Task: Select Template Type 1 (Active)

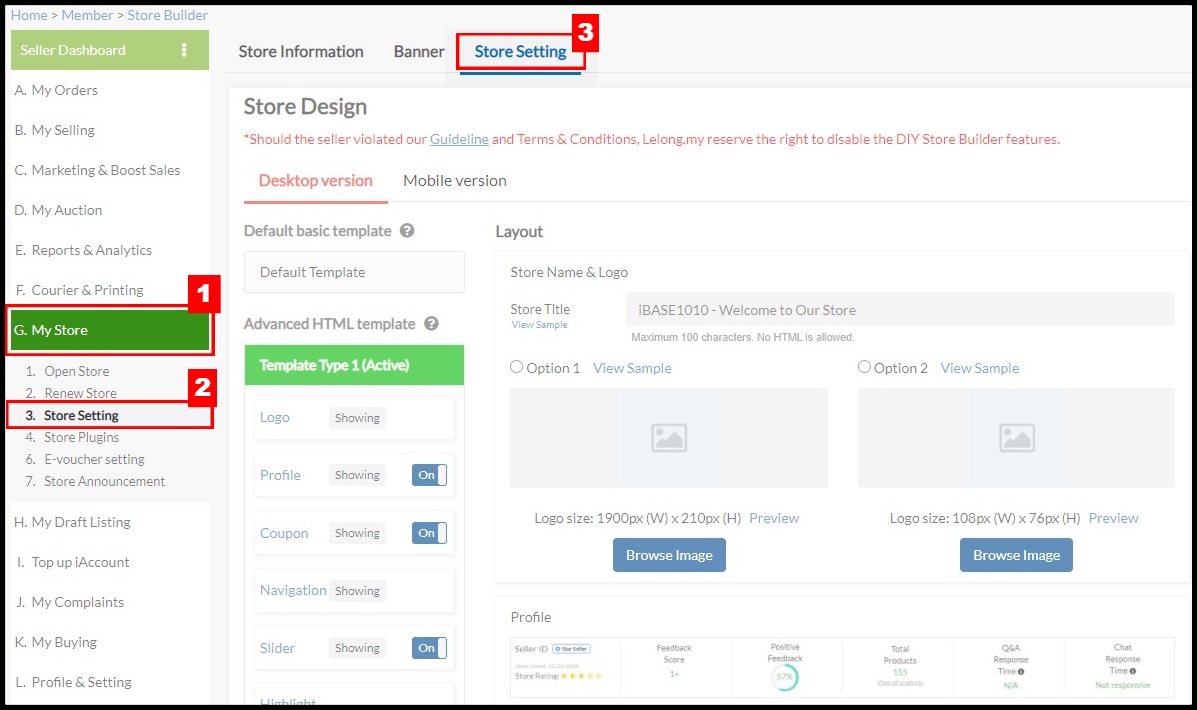Action: tap(354, 365)
